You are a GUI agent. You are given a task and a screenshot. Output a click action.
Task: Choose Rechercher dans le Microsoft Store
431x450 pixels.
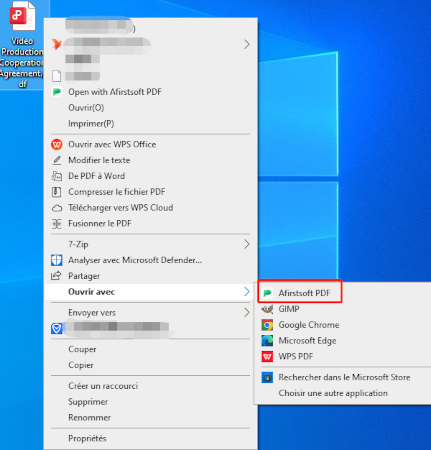pyautogui.click(x=343, y=377)
